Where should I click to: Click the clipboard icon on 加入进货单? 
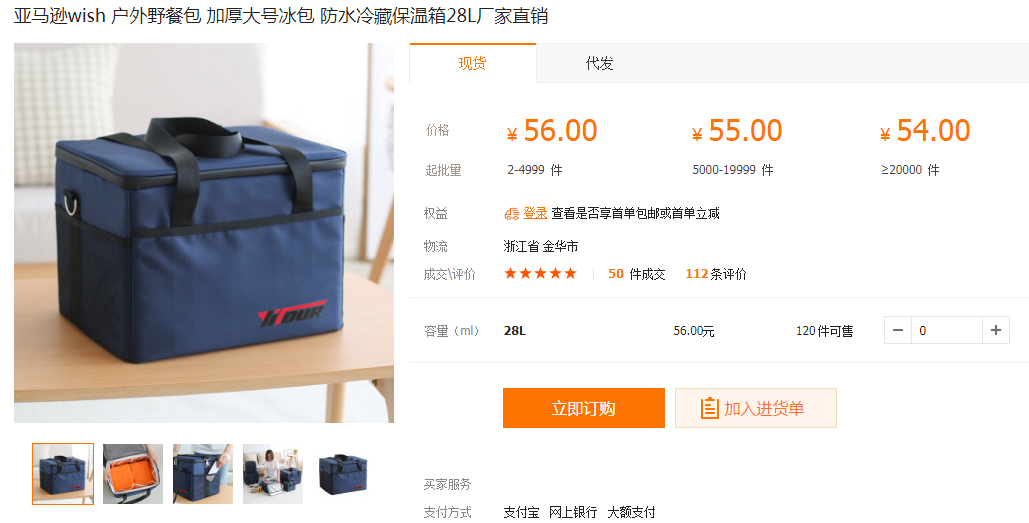709,408
